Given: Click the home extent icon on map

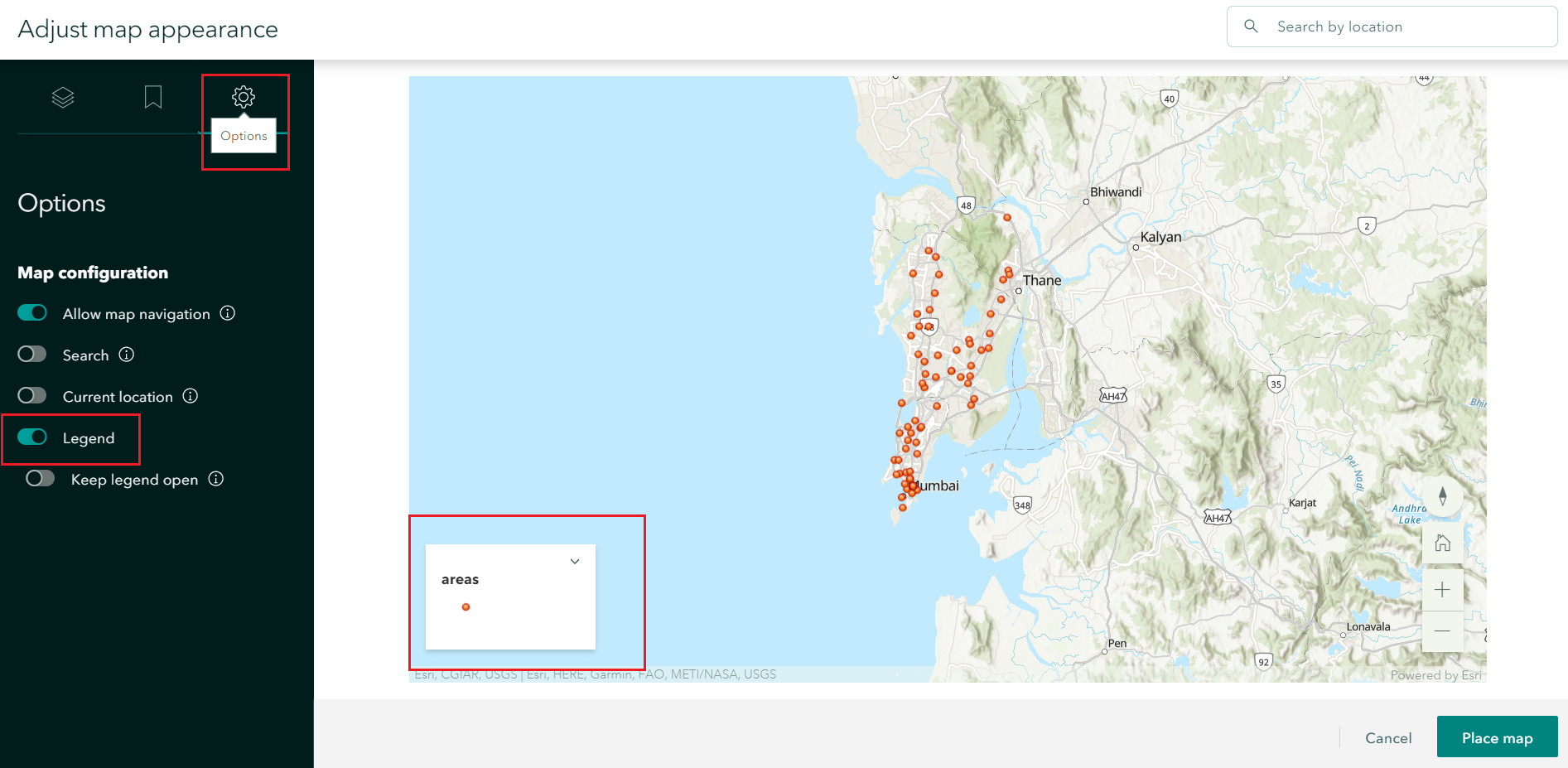Looking at the screenshot, I should coord(1442,543).
